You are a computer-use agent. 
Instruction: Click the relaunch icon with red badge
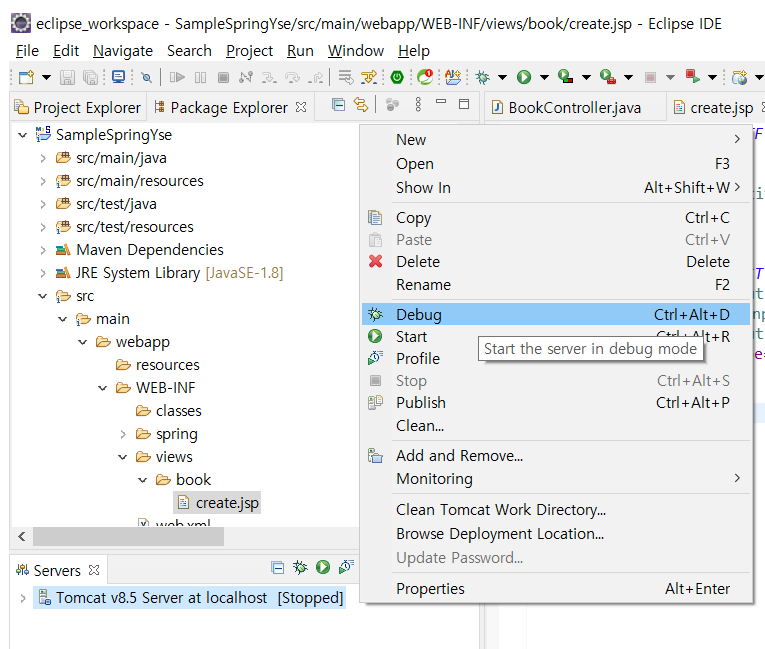425,77
